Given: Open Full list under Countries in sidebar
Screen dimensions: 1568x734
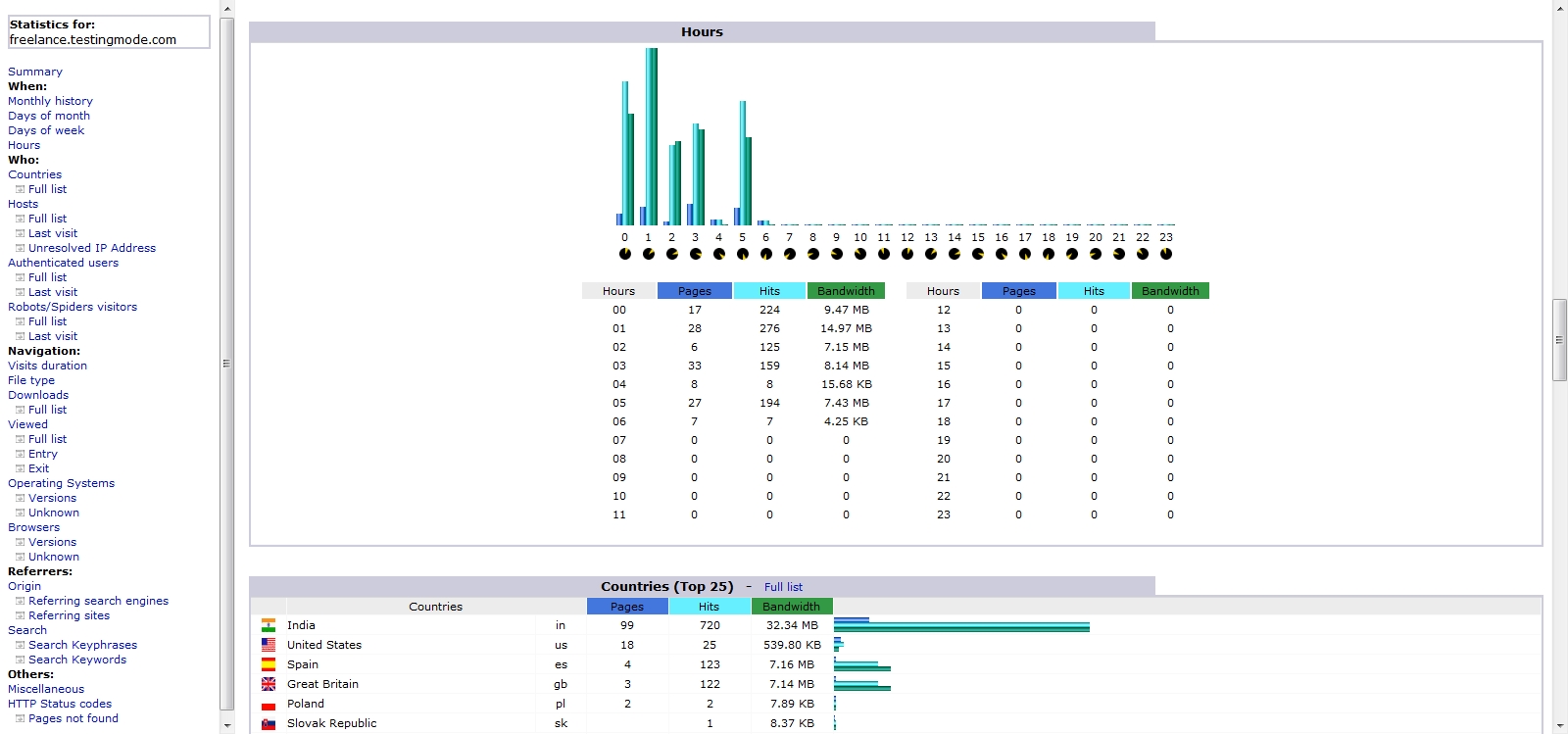Looking at the screenshot, I should [47, 189].
